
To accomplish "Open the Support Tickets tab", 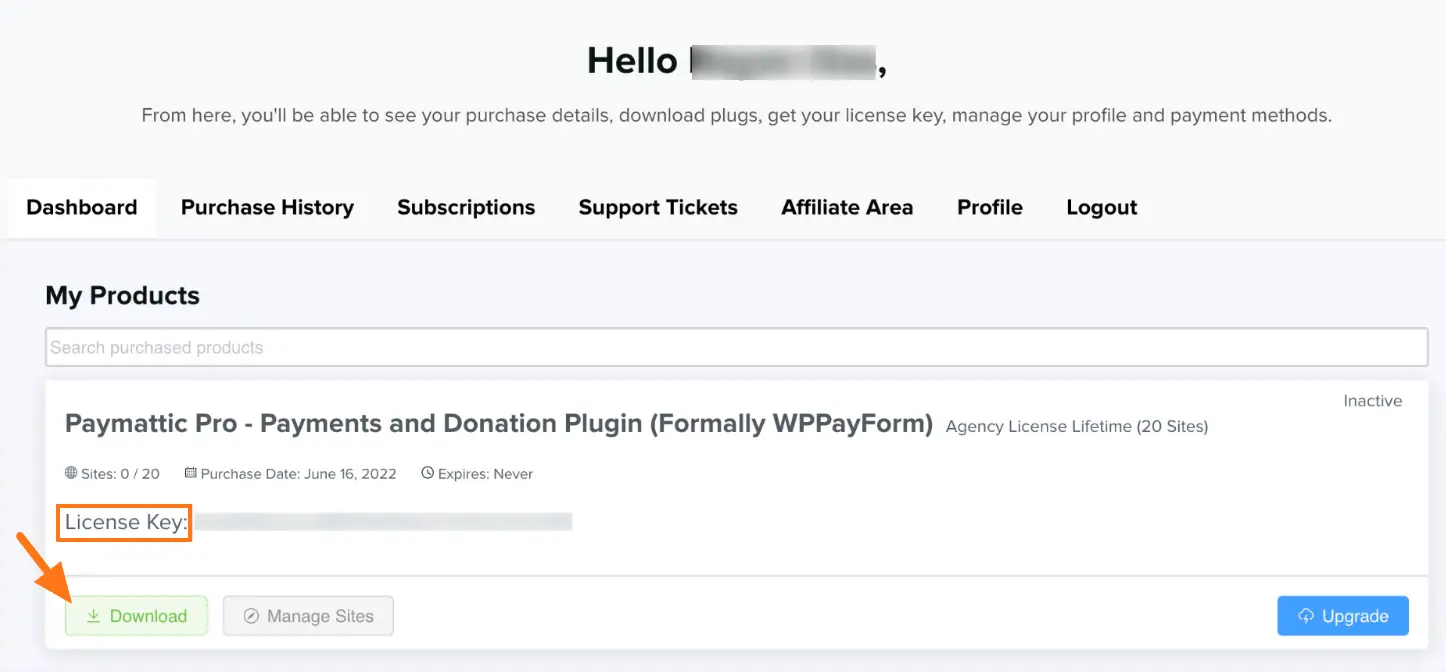I will (x=658, y=207).
